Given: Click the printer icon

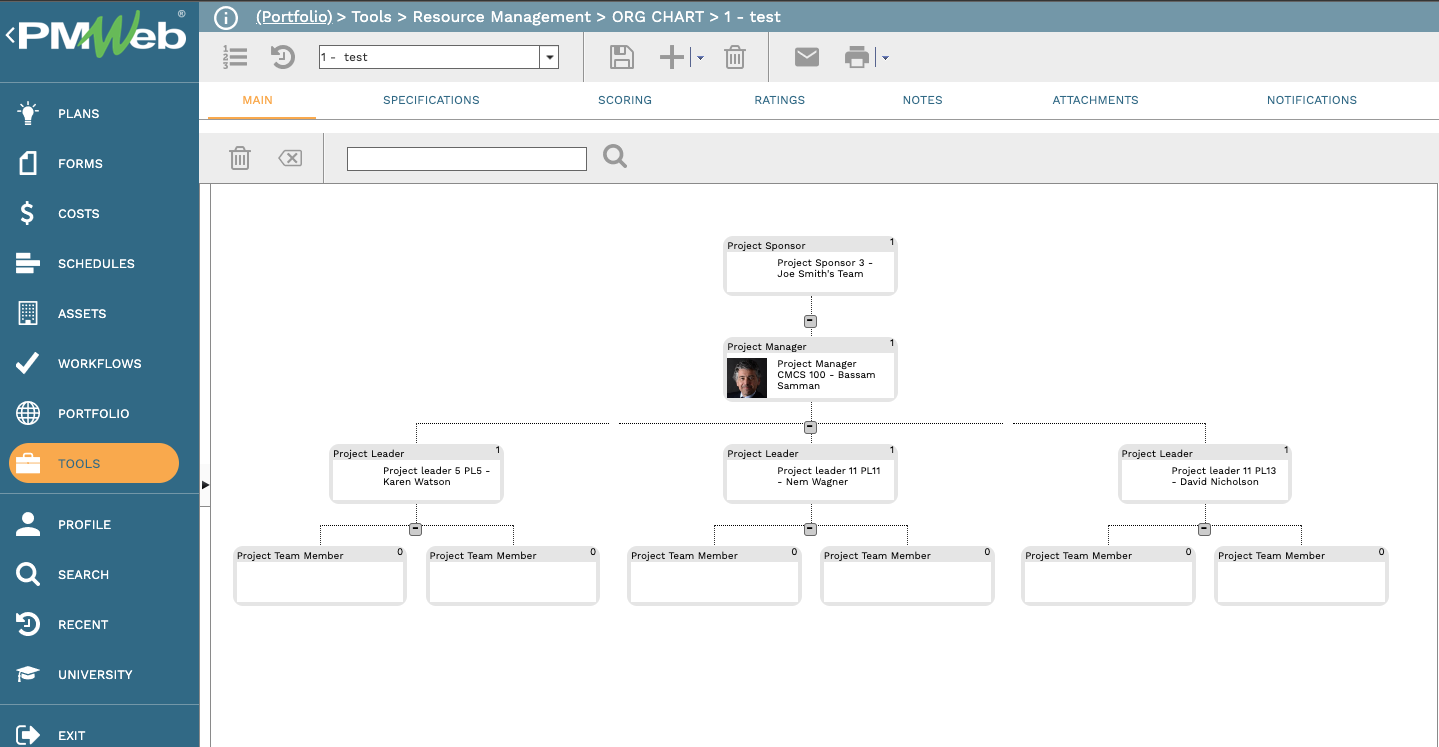Looking at the screenshot, I should pyautogui.click(x=857, y=57).
